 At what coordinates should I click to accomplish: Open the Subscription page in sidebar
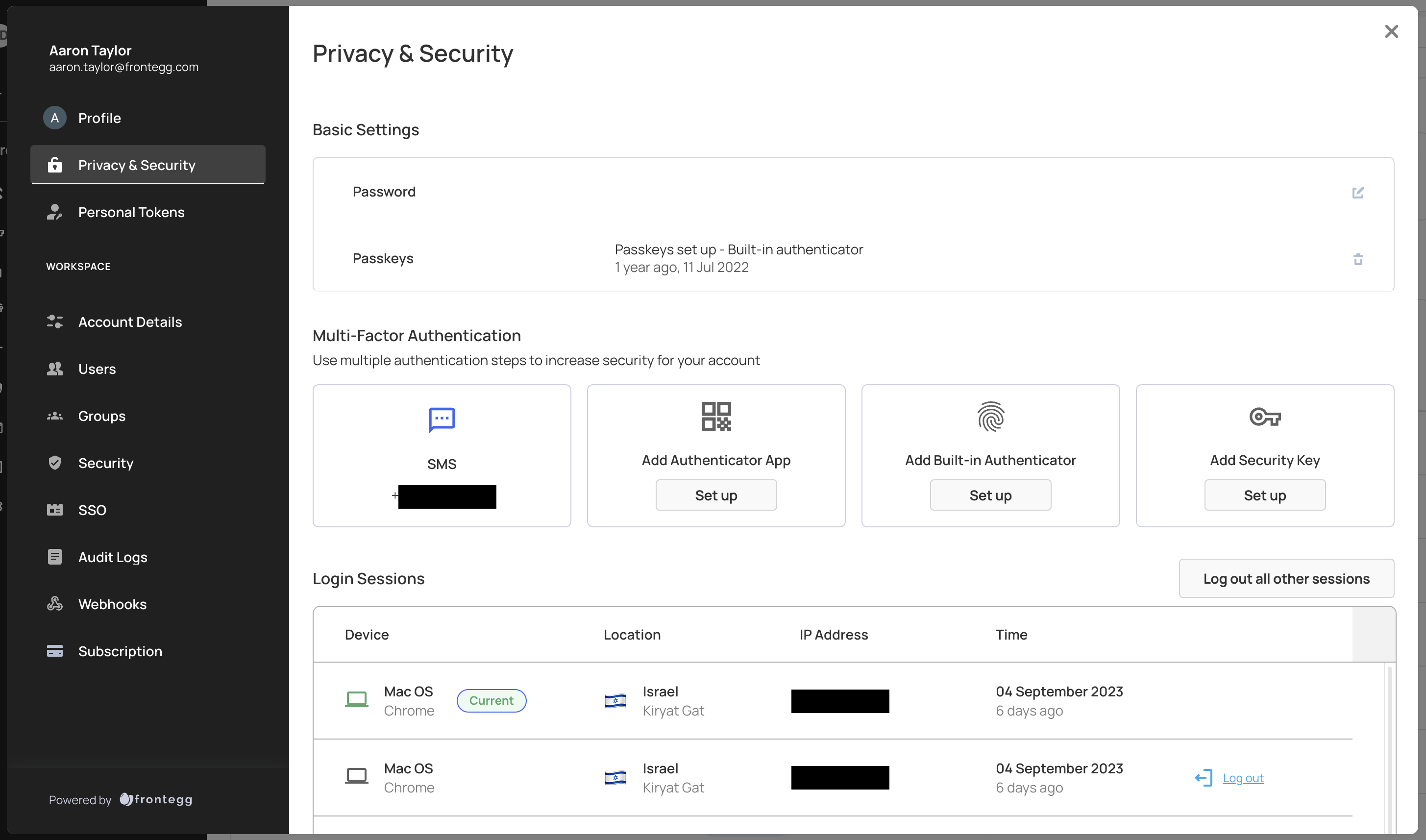point(120,651)
